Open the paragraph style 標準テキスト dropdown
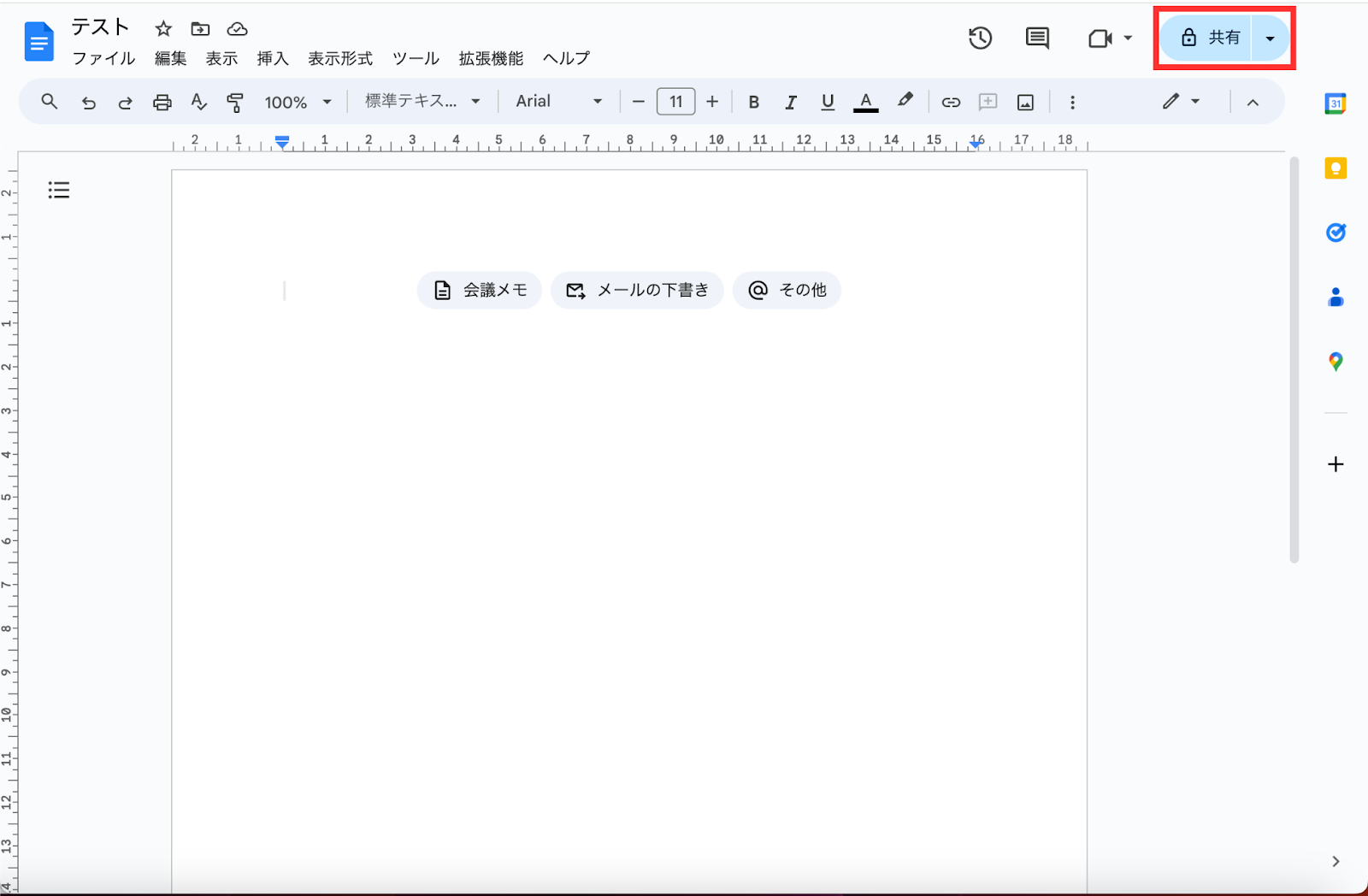This screenshot has width=1368, height=896. 422,102
